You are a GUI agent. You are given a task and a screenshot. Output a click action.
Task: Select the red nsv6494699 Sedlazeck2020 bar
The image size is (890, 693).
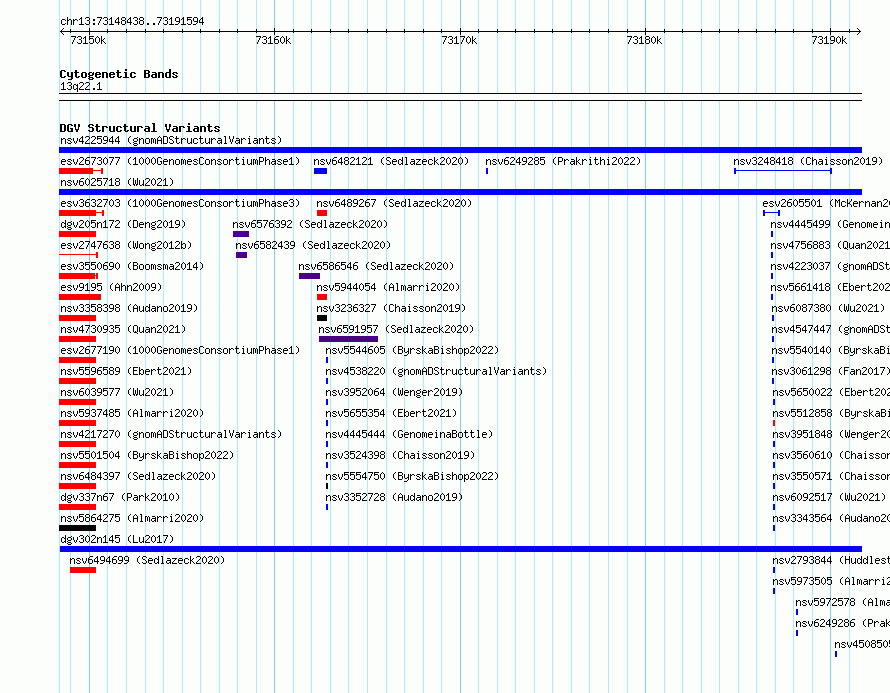(83, 570)
